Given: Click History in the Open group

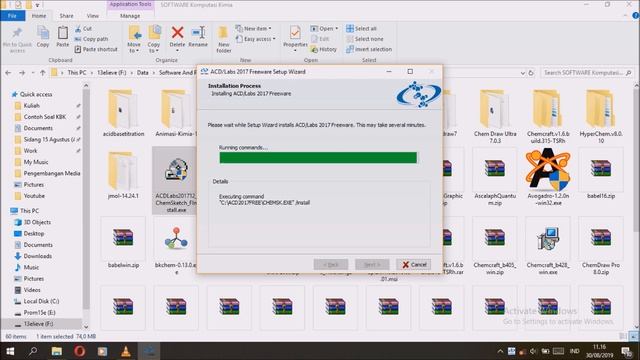Looking at the screenshot, I should 324,49.
